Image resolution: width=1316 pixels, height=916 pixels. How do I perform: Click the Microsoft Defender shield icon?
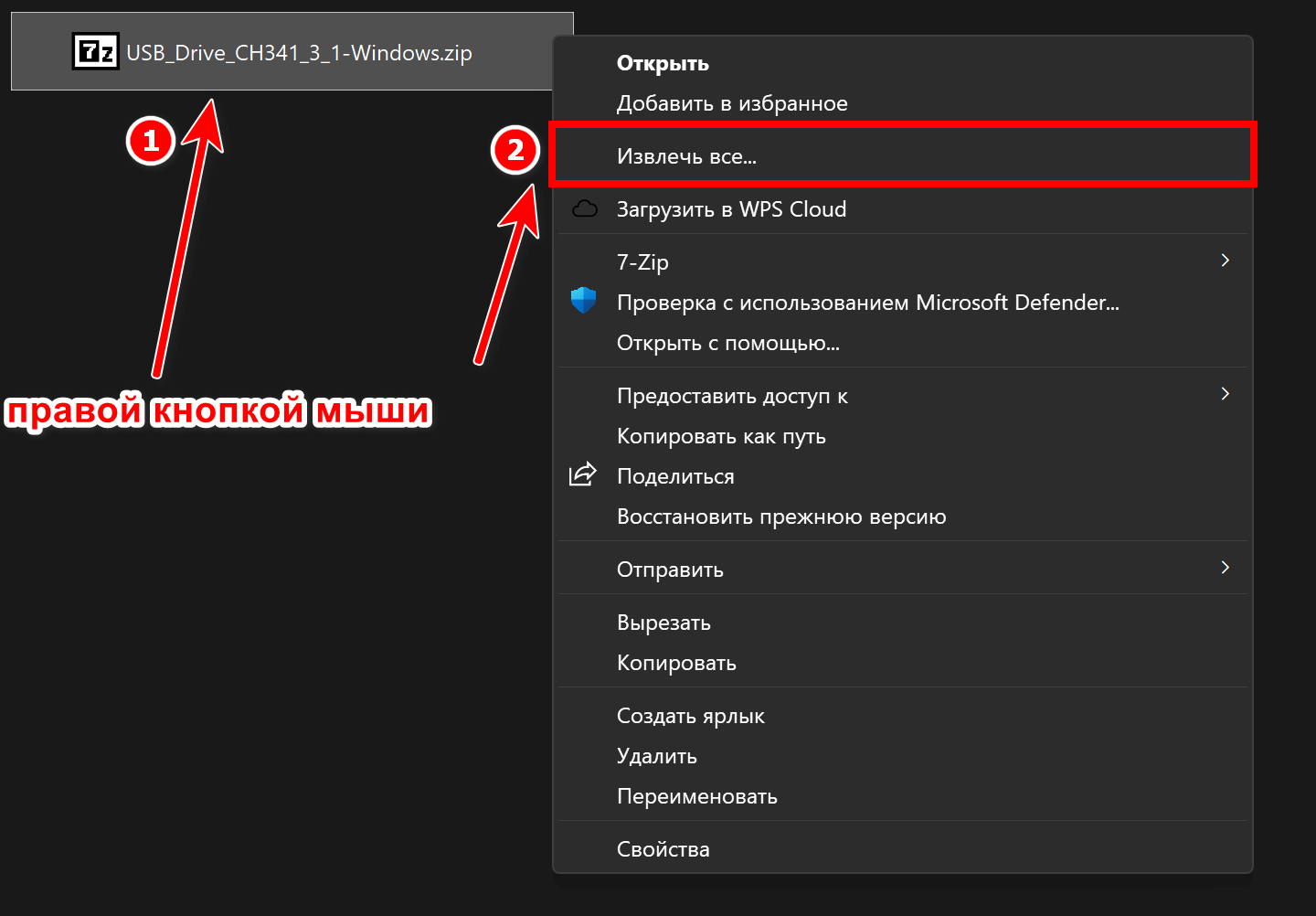pos(583,301)
